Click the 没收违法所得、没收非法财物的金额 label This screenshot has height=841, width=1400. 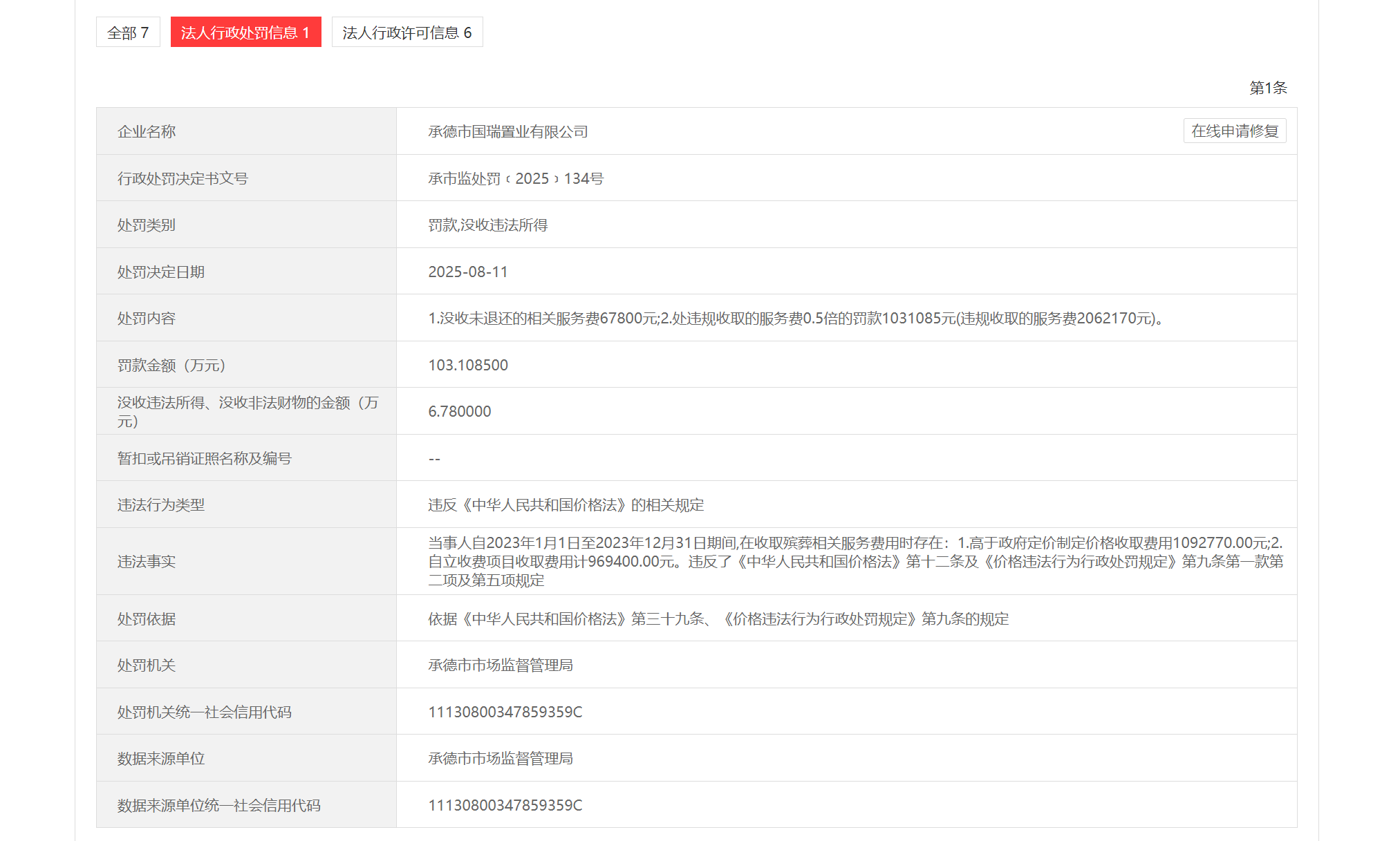click(248, 411)
